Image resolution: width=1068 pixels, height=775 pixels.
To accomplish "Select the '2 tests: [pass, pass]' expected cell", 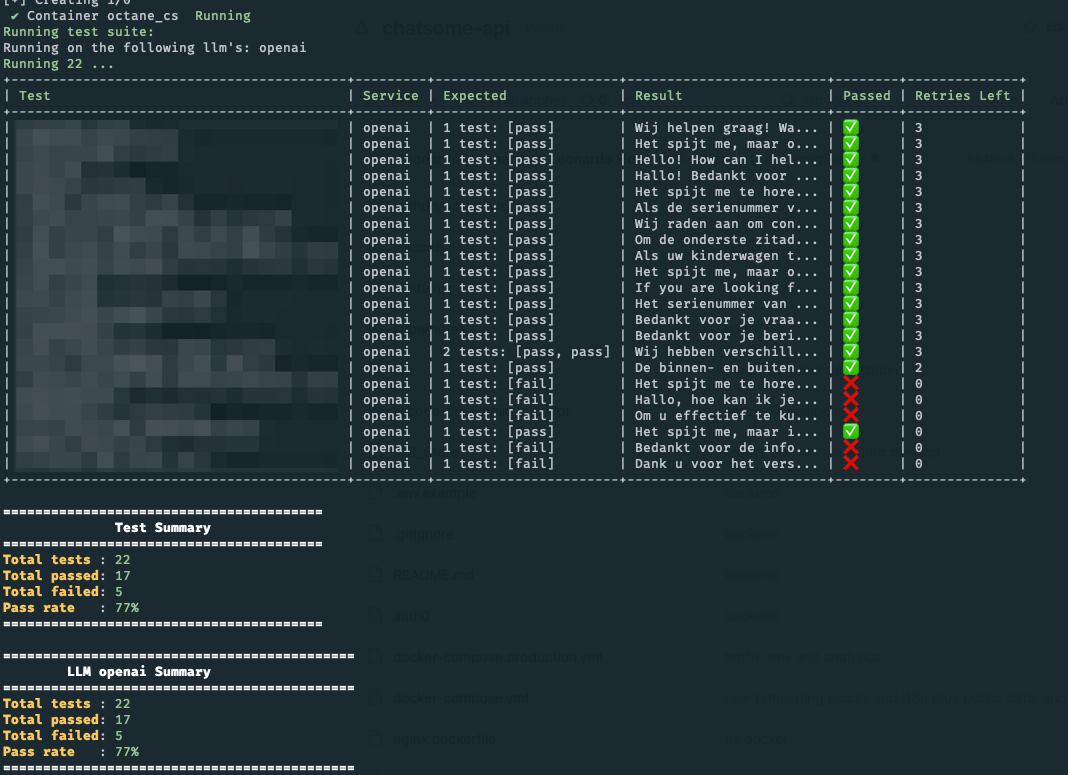I will pyautogui.click(x=526, y=352).
